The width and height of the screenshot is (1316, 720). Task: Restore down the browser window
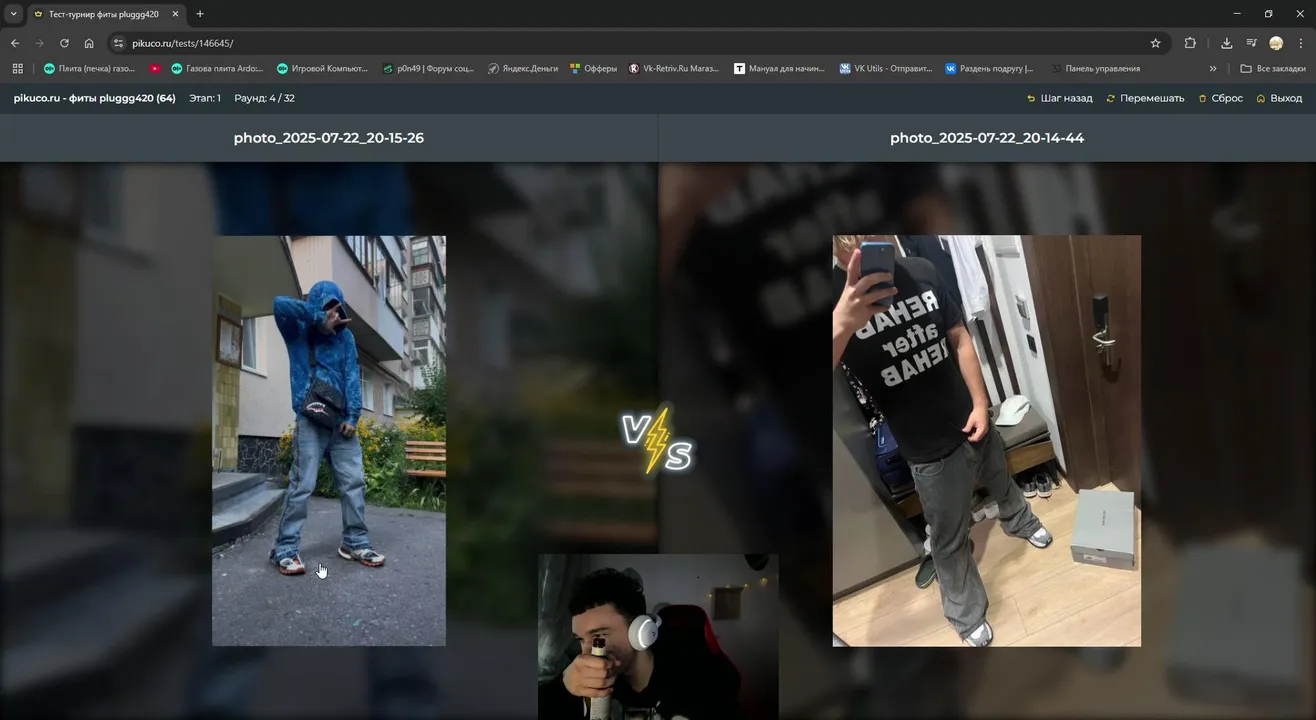pyautogui.click(x=1269, y=14)
